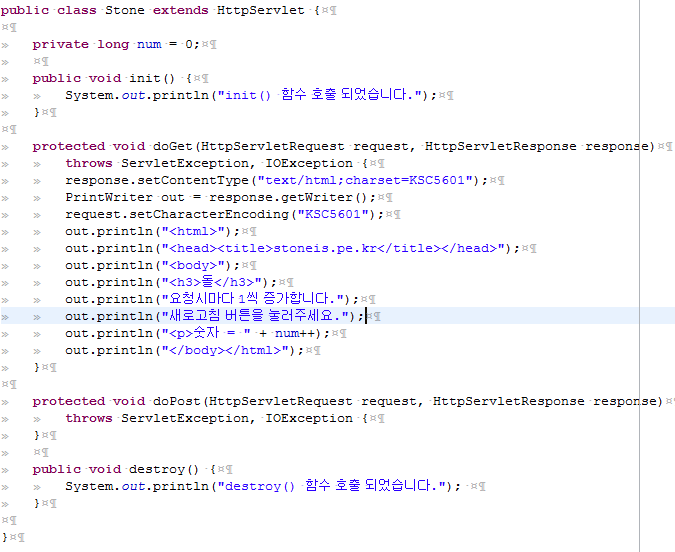Click the string "text/html;charset=KSC5601"

point(365,180)
